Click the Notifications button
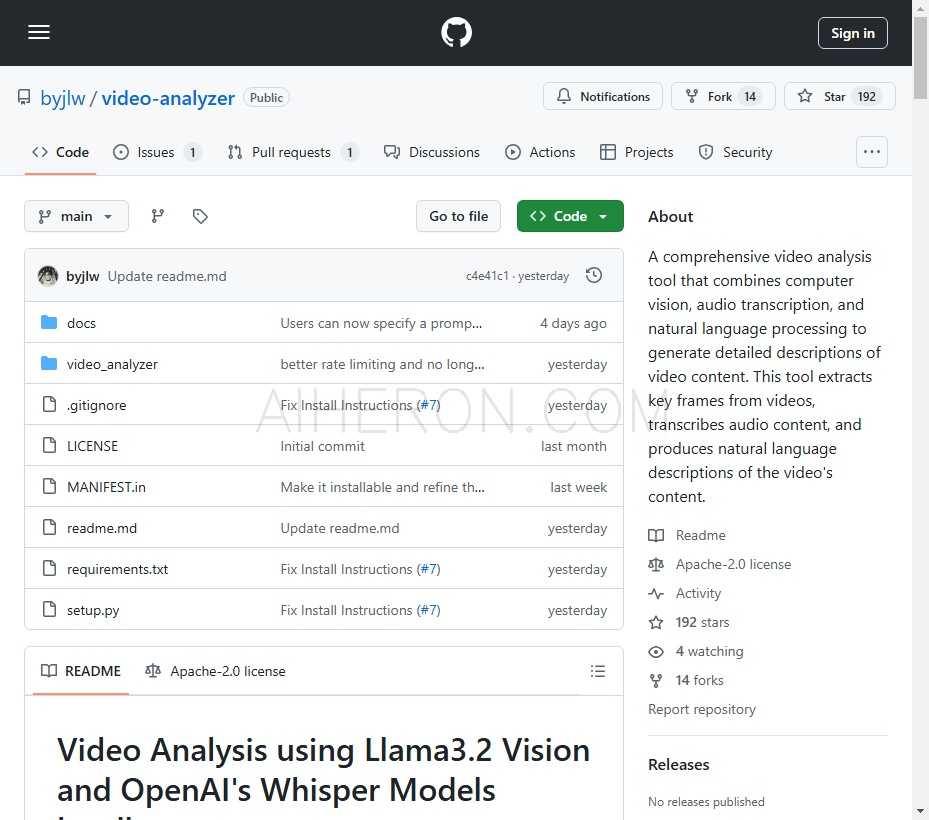The image size is (929, 820). [603, 97]
